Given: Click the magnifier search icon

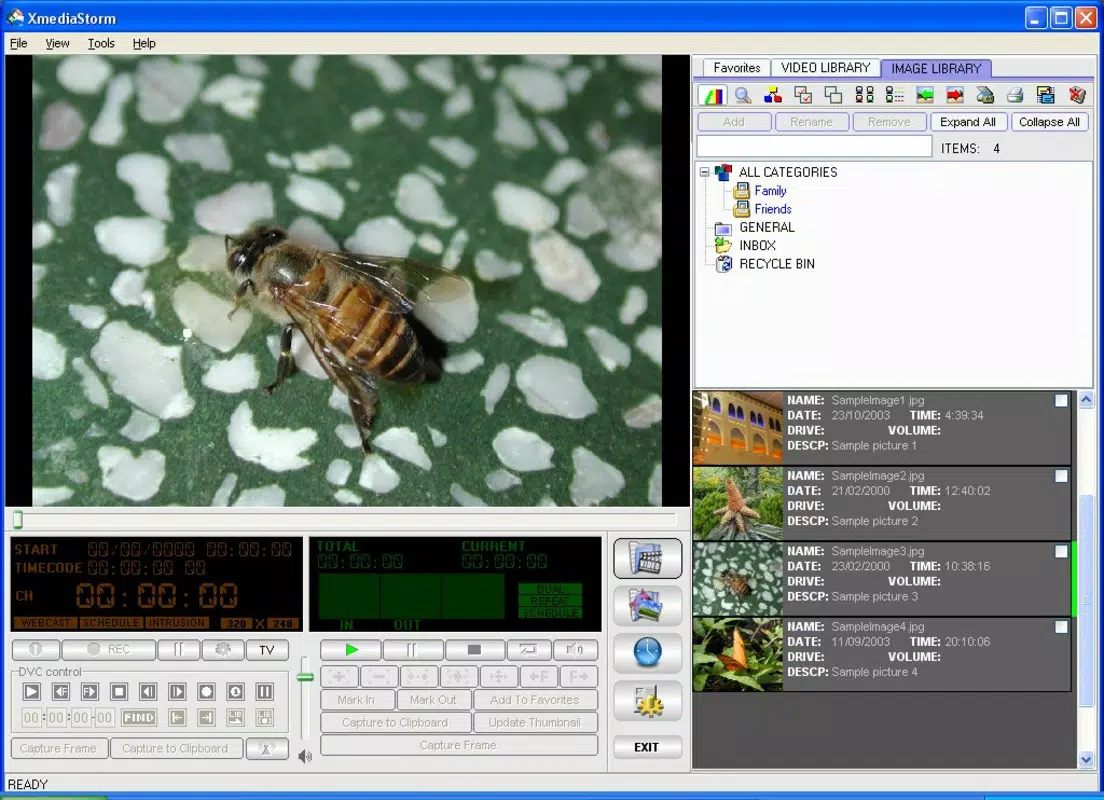Looking at the screenshot, I should point(743,95).
